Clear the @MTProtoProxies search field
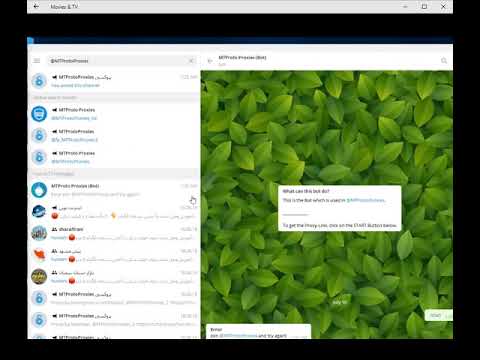The width and height of the screenshot is (480, 360). 191,61
